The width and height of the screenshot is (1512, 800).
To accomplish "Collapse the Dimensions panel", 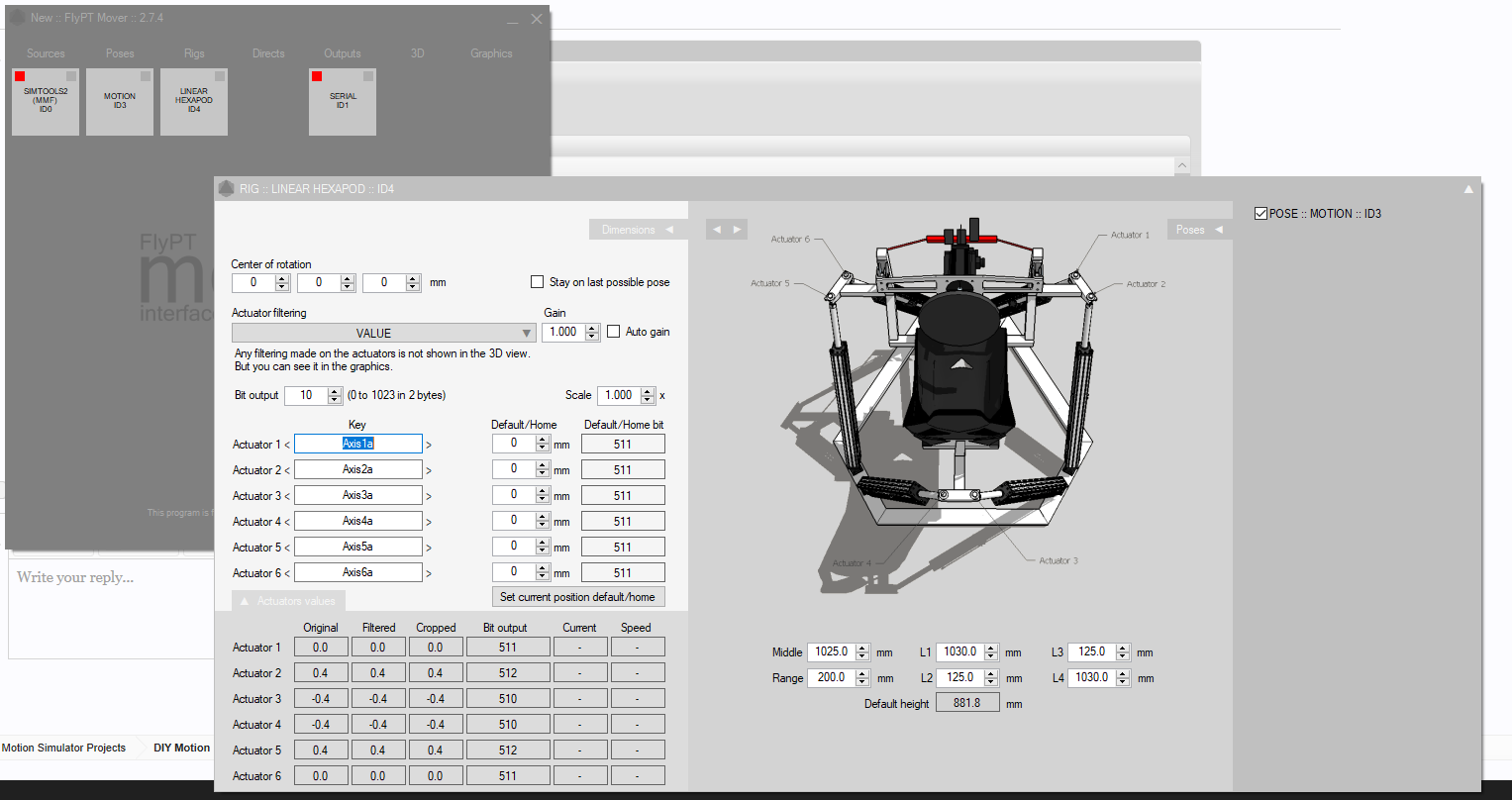I will click(638, 230).
